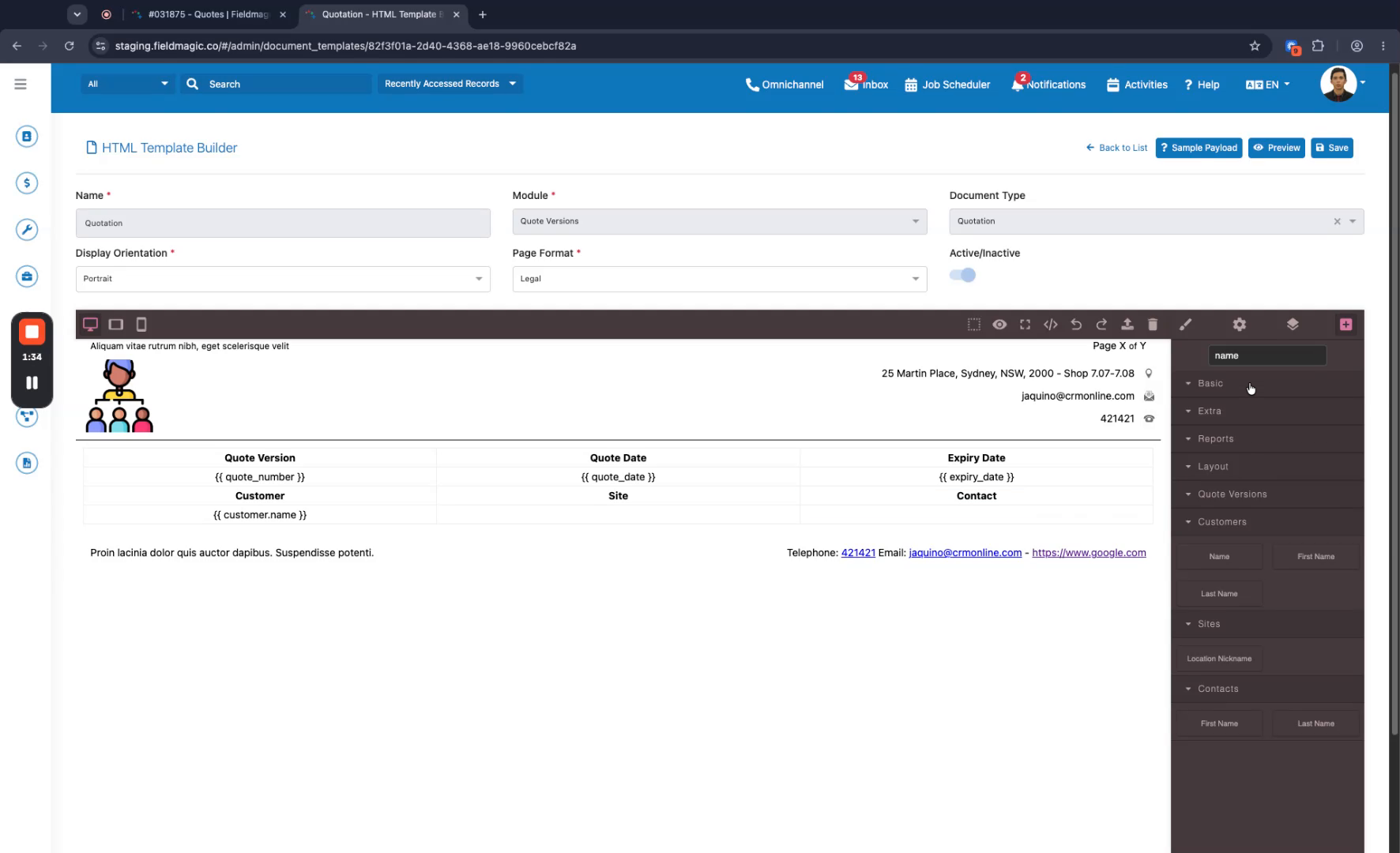The width and height of the screenshot is (1400, 853).
Task: Click the import template upload icon
Action: pos(1127,325)
